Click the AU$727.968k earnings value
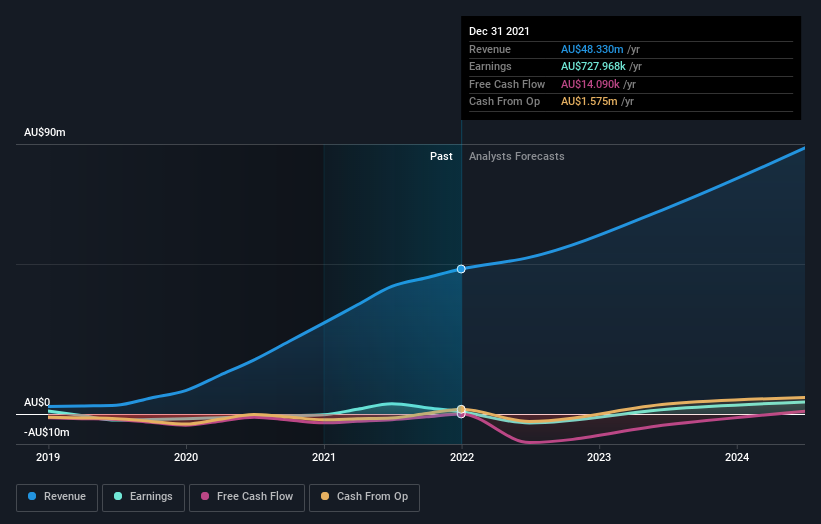821x524 pixels. pos(593,66)
